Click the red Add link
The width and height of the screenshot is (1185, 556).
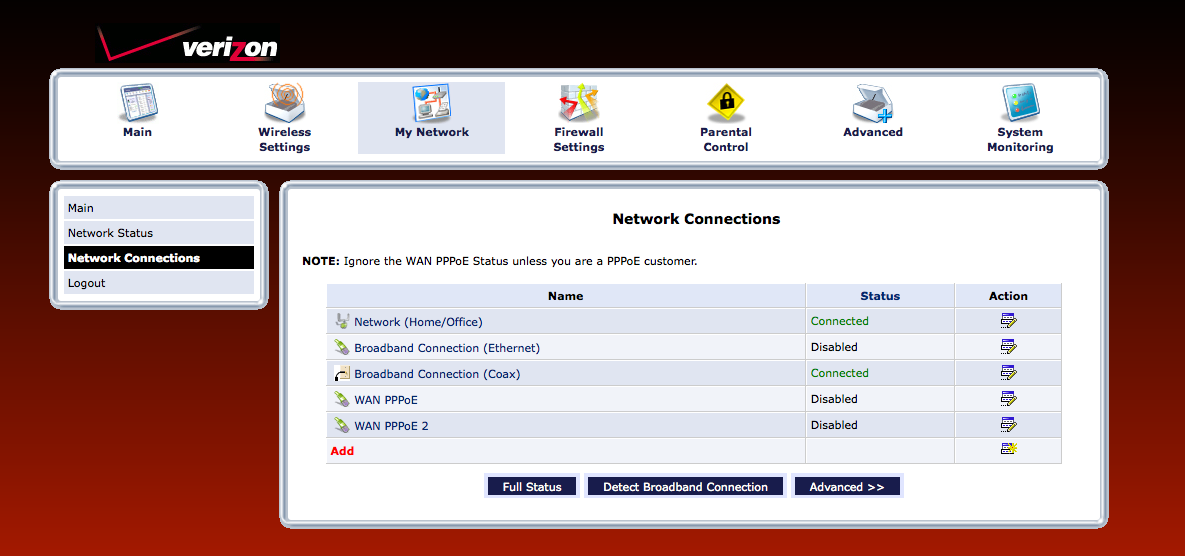tap(342, 451)
